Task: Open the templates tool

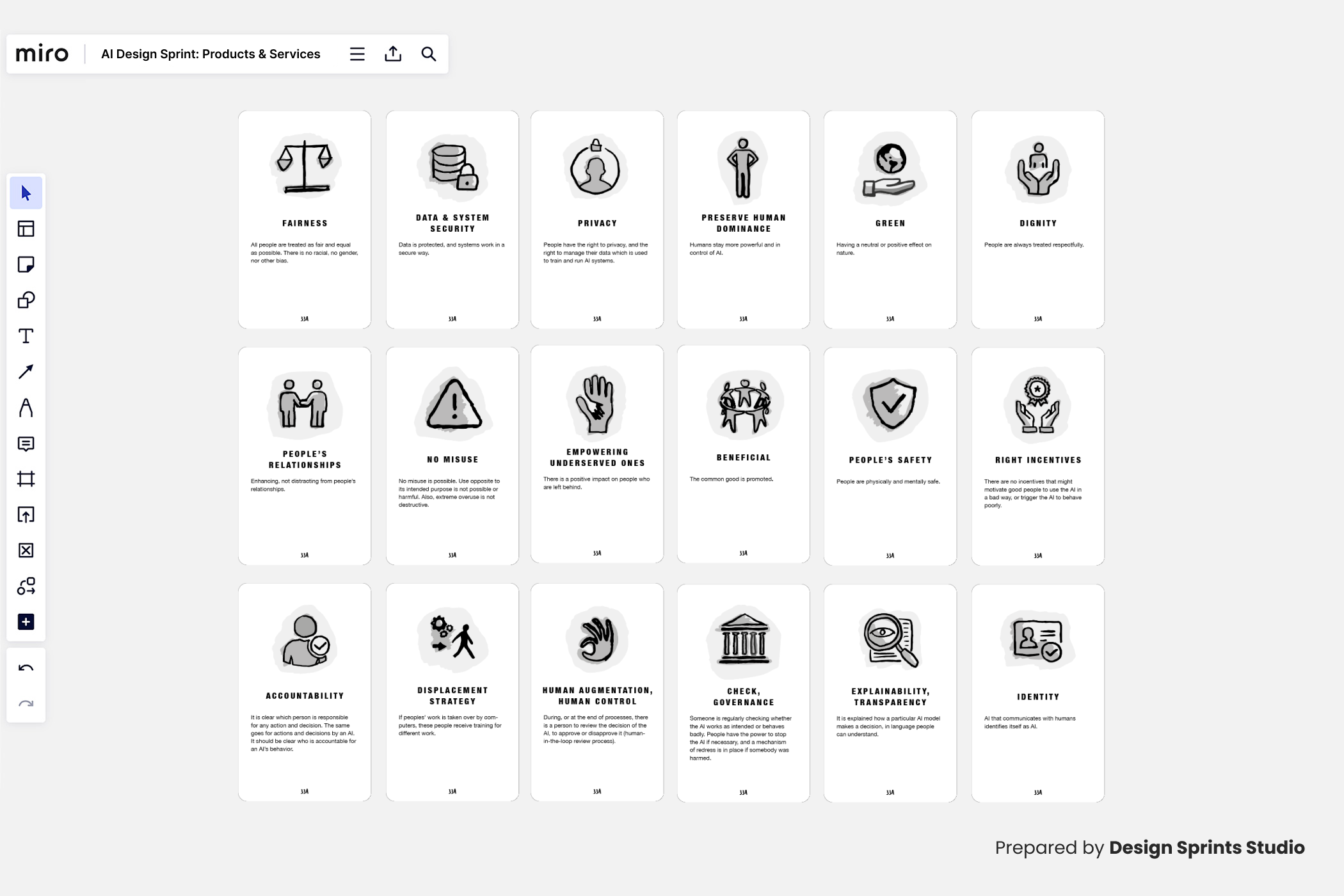Action: (x=26, y=228)
